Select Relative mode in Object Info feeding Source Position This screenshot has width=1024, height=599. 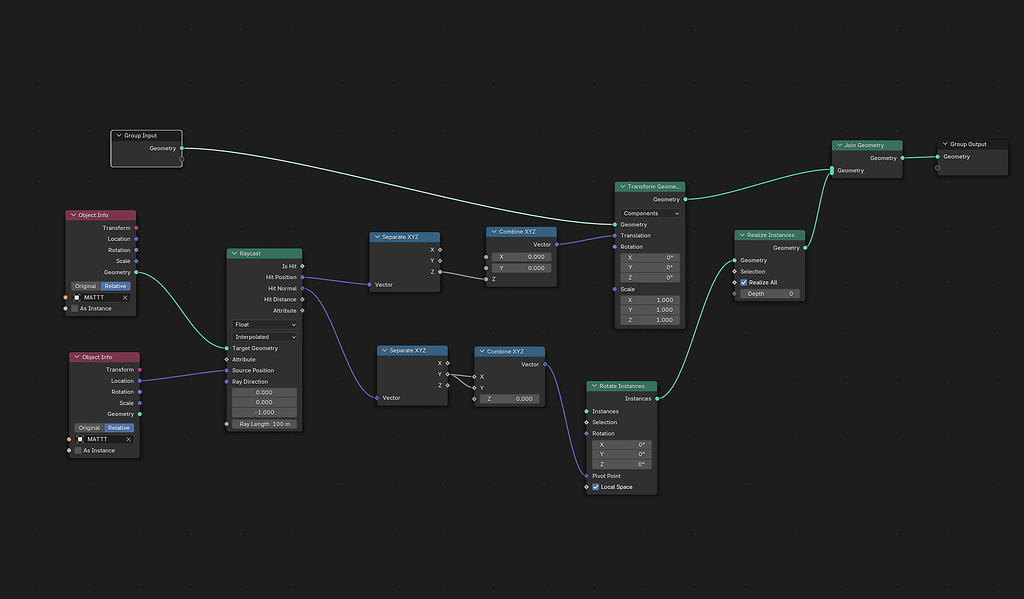point(119,428)
